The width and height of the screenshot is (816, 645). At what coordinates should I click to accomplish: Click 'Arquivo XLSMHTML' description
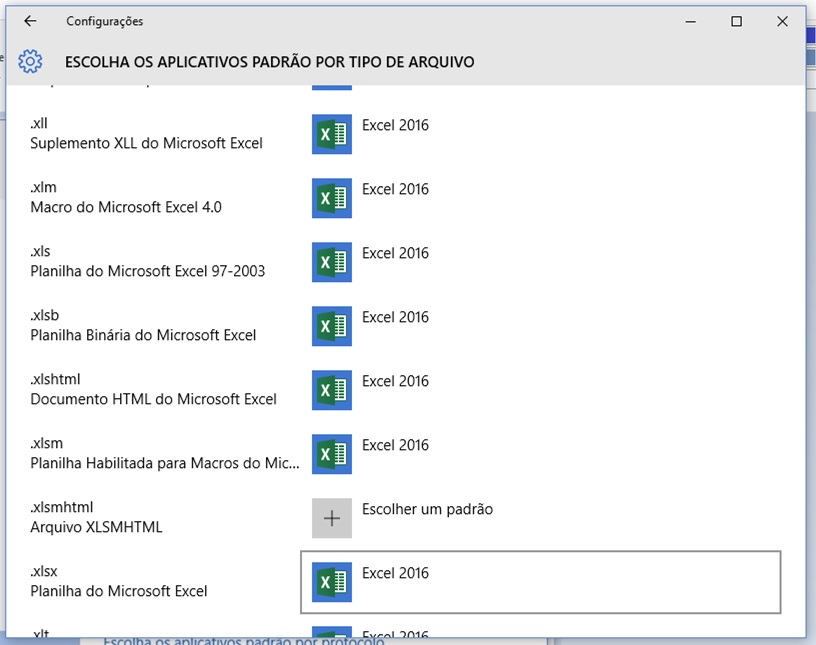click(96, 527)
